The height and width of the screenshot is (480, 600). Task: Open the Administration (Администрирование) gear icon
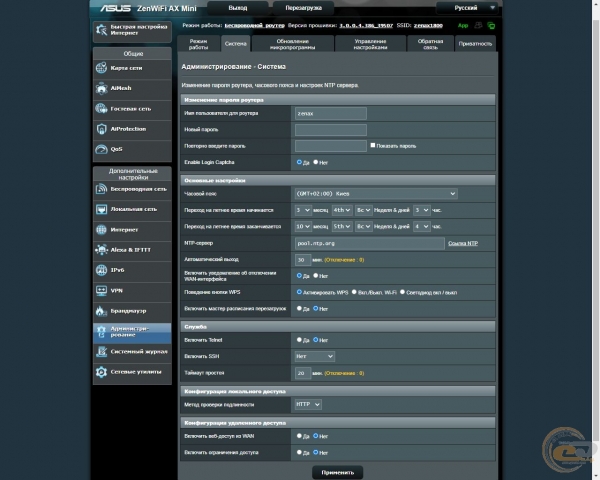101,331
